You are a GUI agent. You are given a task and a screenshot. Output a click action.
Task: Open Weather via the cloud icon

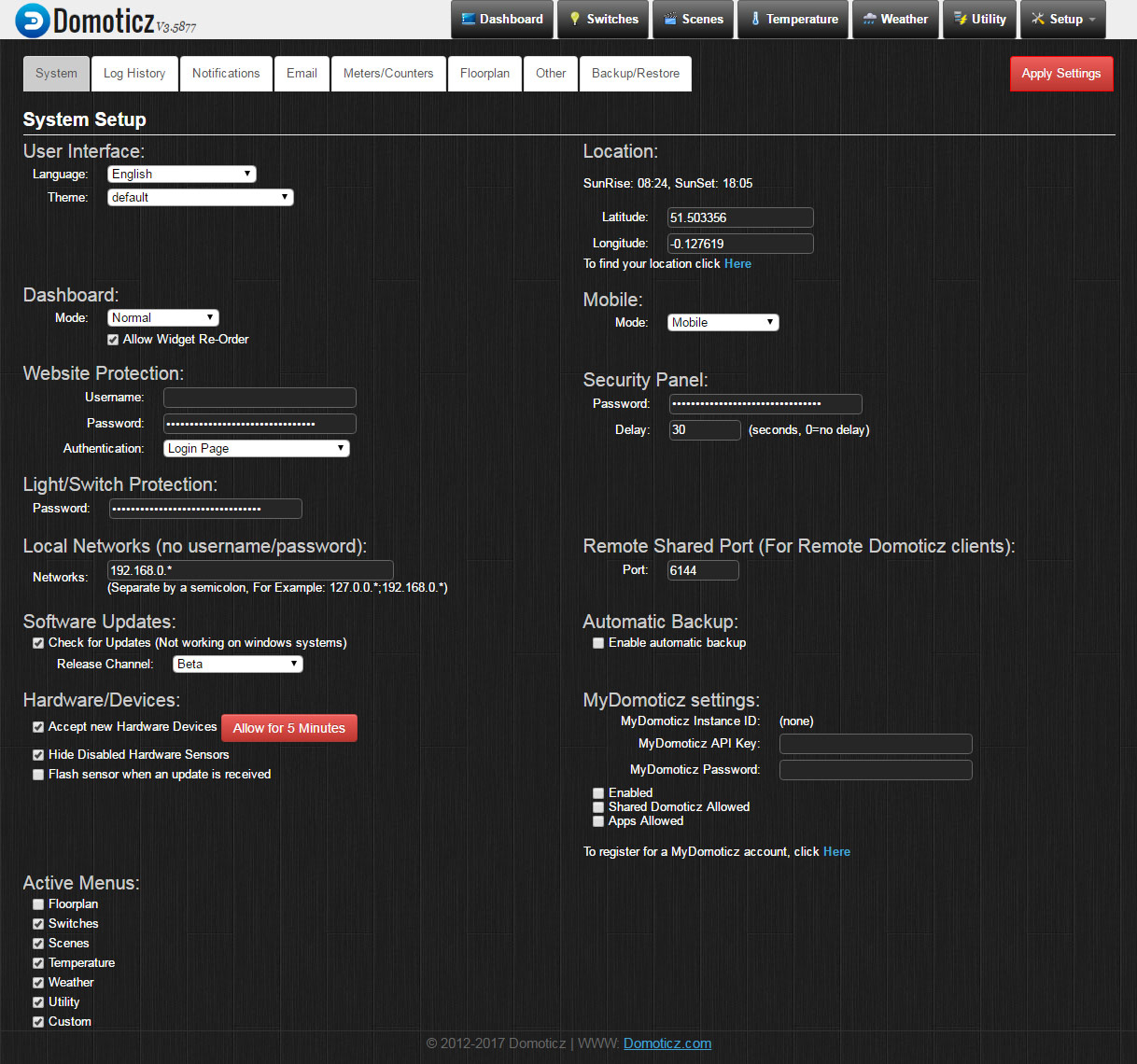click(869, 19)
